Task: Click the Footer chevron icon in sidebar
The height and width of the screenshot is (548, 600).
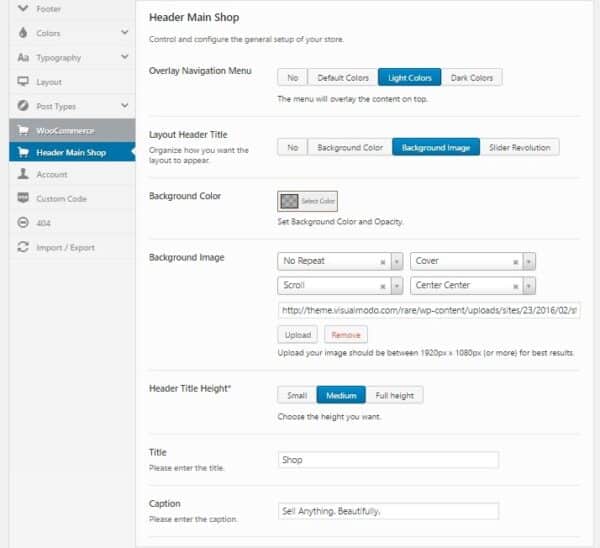Action: [x=23, y=8]
